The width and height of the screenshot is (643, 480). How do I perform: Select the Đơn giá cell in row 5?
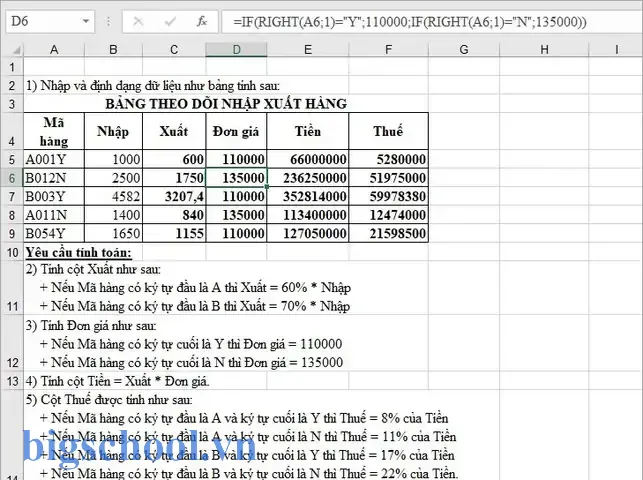pos(236,159)
